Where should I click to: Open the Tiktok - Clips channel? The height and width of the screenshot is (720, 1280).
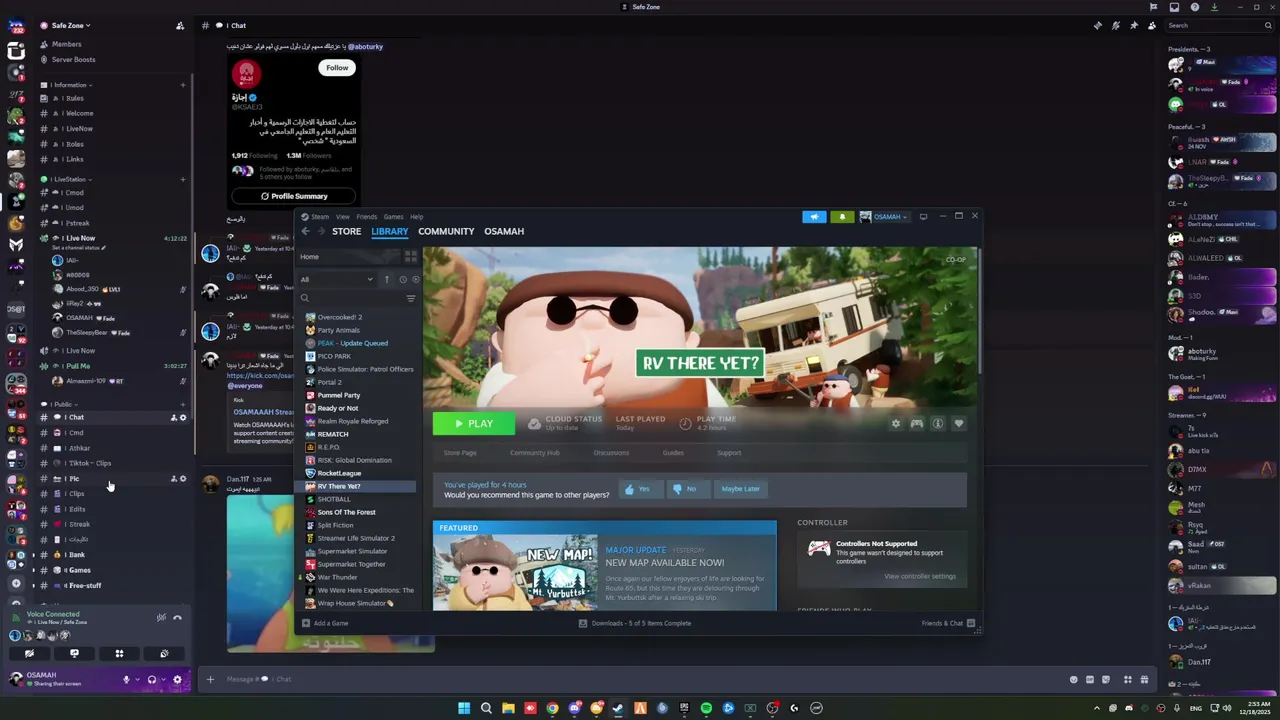click(x=90, y=463)
